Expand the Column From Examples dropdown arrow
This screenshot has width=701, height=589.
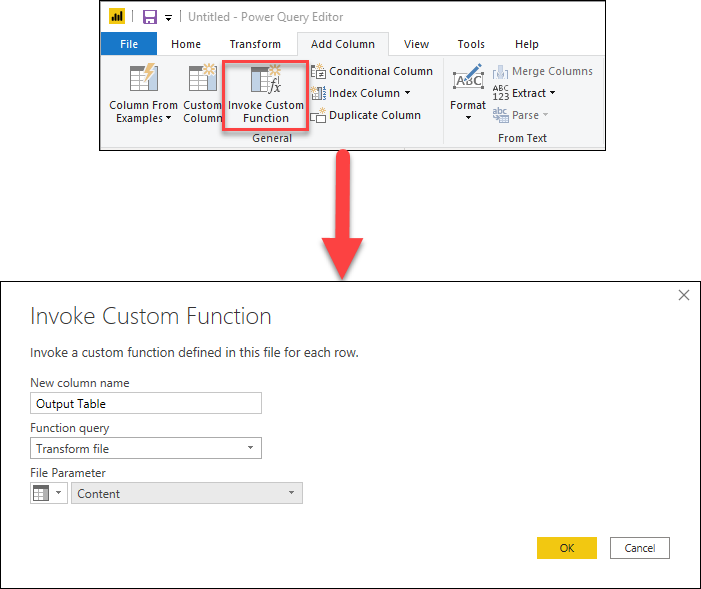pos(169,118)
